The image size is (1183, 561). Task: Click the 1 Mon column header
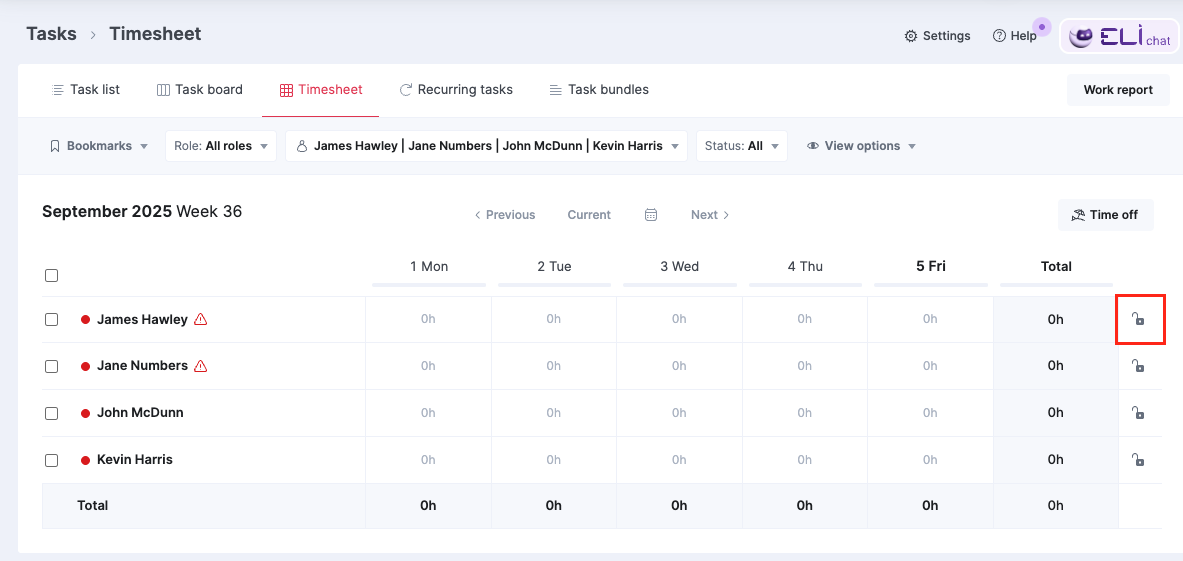tap(429, 266)
